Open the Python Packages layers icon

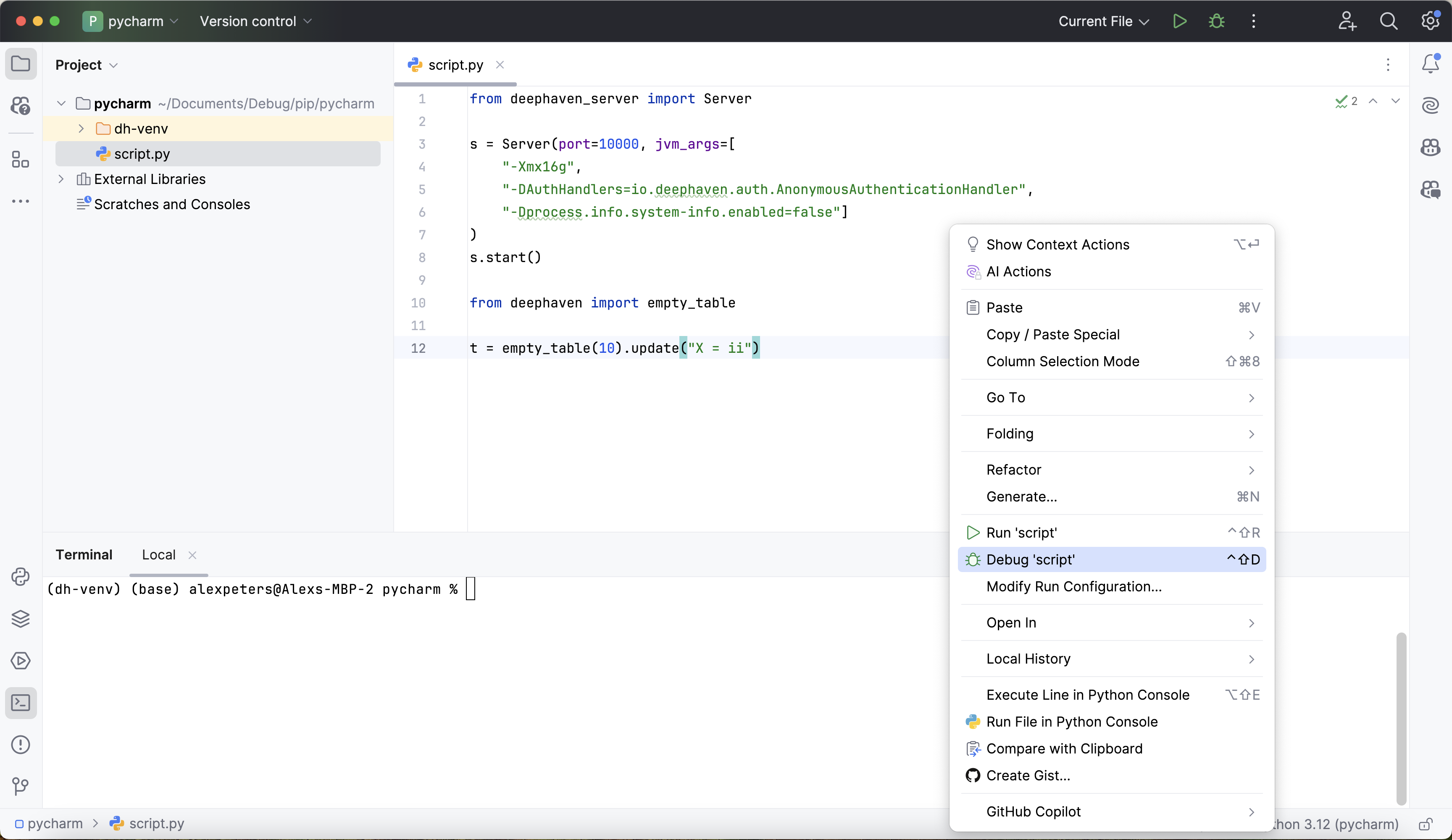pyautogui.click(x=21, y=619)
